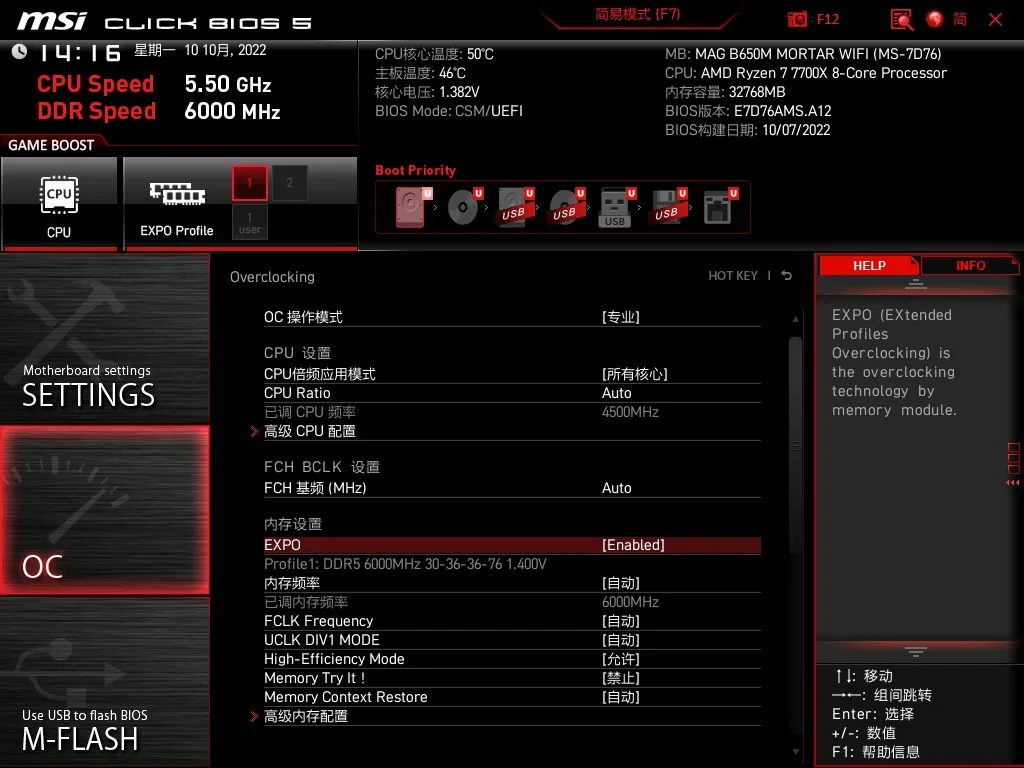
Task: Click the help panel bottom collapse handle
Action: pyautogui.click(x=915, y=651)
